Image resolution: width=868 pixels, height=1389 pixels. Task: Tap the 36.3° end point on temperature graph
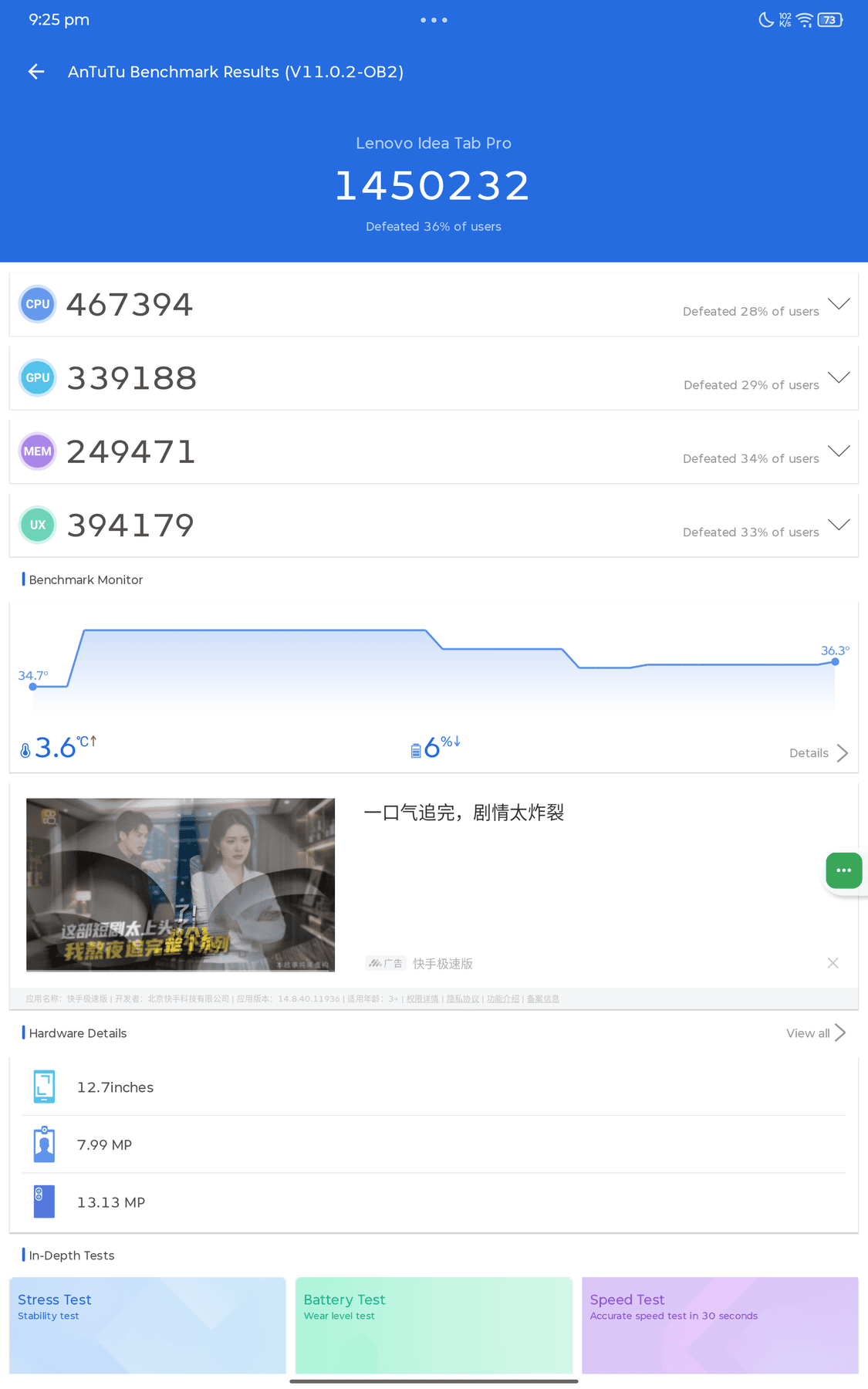[x=835, y=661]
